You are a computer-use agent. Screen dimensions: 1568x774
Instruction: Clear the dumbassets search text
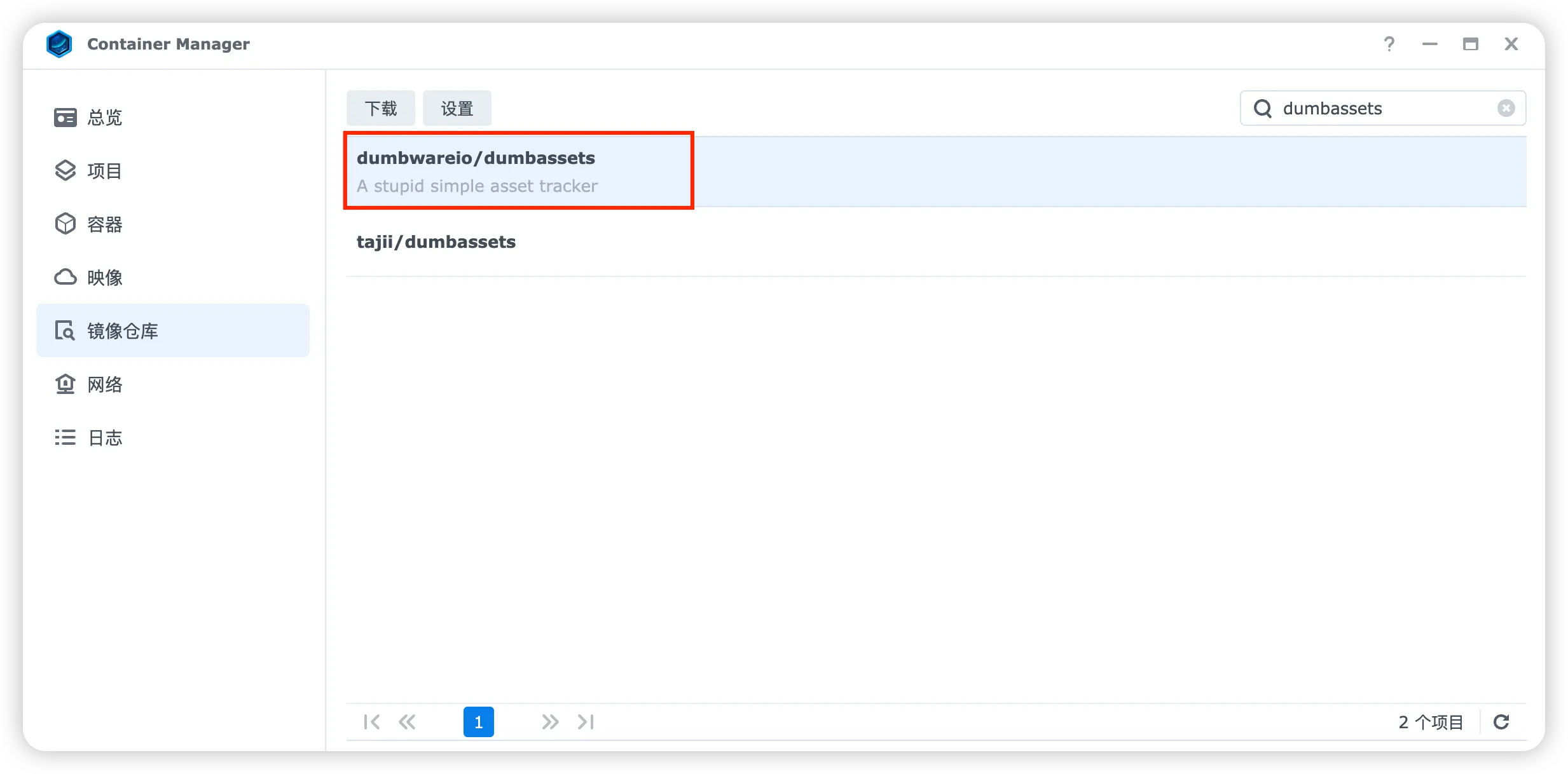[1506, 109]
